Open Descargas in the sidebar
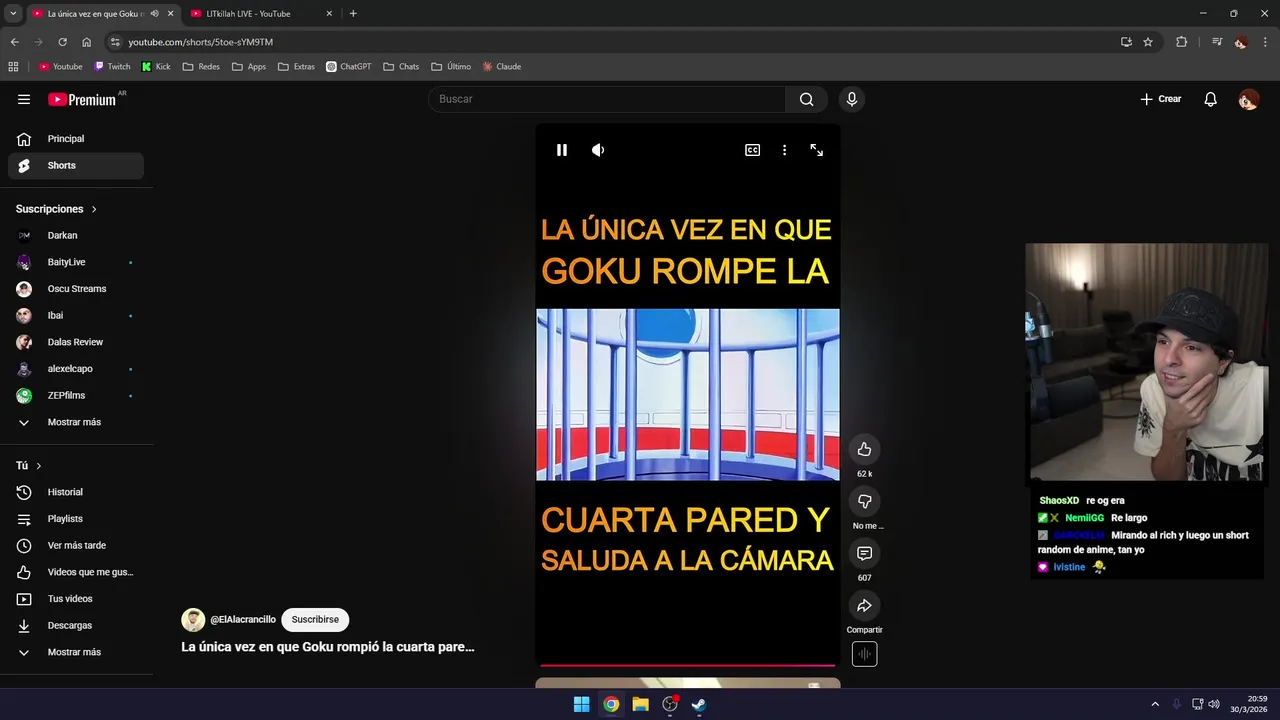The width and height of the screenshot is (1280, 720). [76, 625]
